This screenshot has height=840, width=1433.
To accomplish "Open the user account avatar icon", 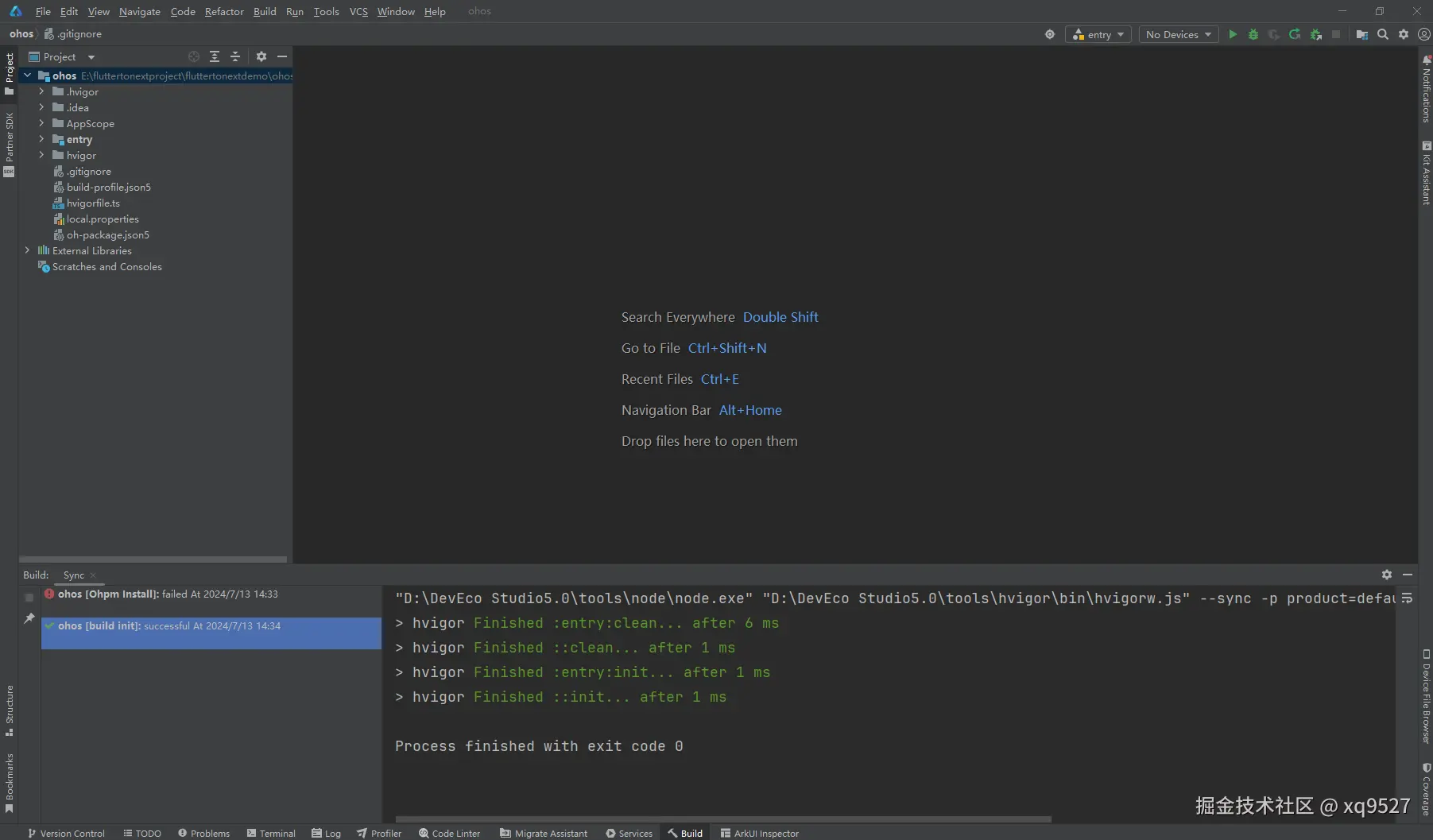I will (x=1424, y=34).
